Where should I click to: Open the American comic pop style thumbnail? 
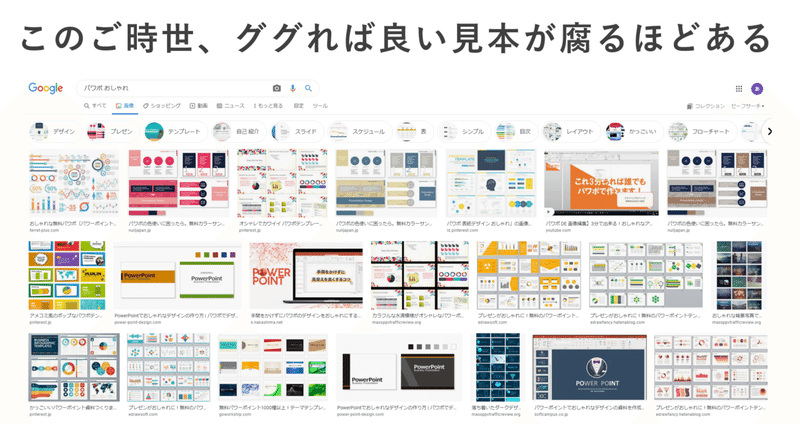coord(67,276)
